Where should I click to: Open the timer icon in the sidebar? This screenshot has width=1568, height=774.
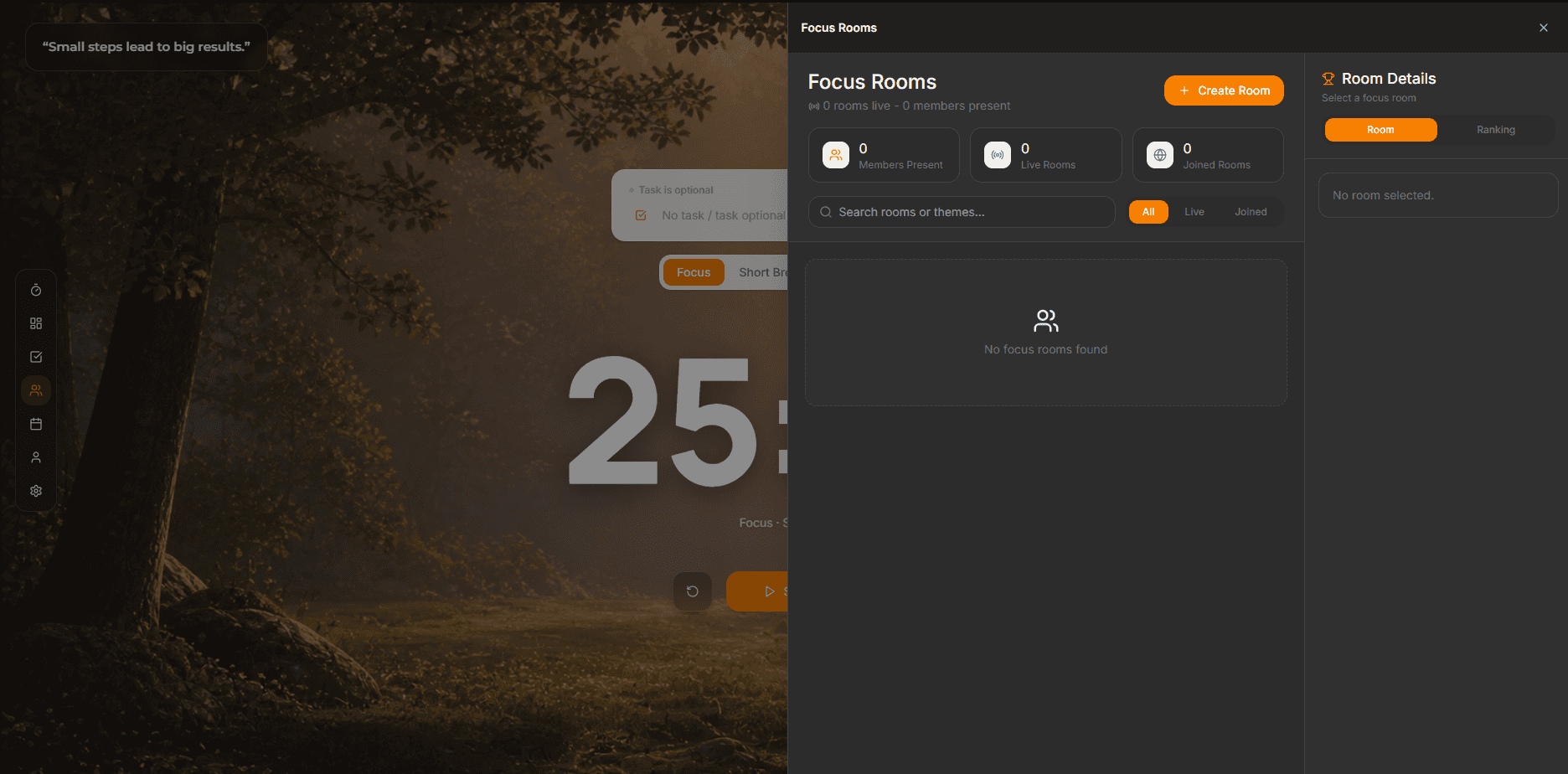click(x=36, y=290)
